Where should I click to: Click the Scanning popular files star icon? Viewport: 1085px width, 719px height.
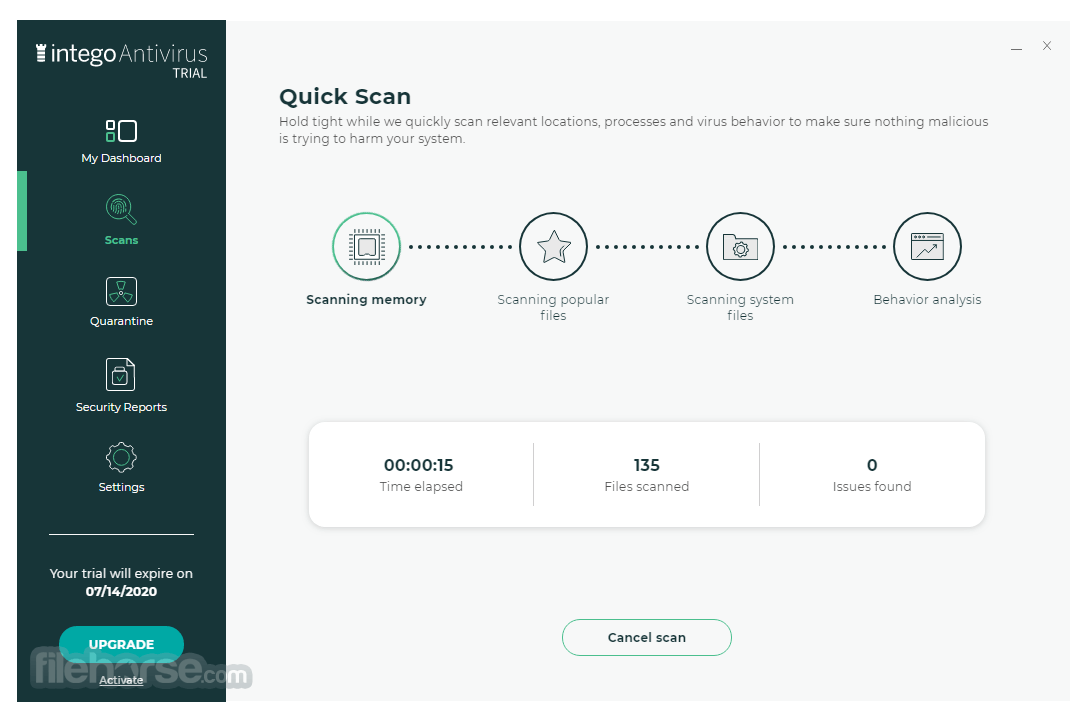[553, 246]
